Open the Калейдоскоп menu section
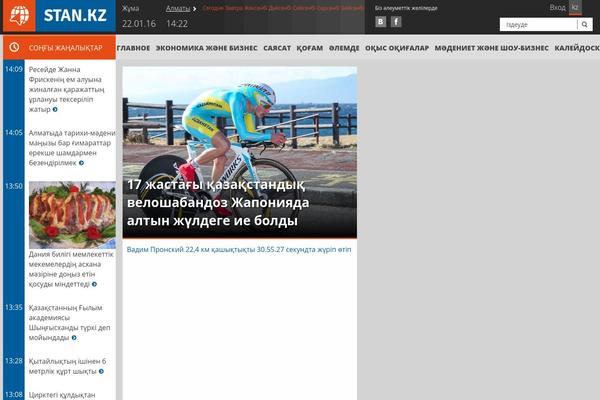The image size is (600, 400). click(x=577, y=48)
